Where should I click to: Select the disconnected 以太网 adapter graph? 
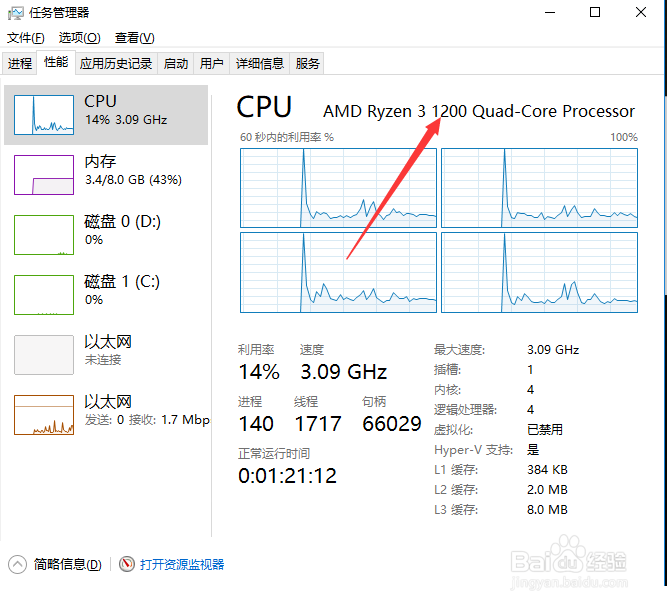tap(43, 354)
